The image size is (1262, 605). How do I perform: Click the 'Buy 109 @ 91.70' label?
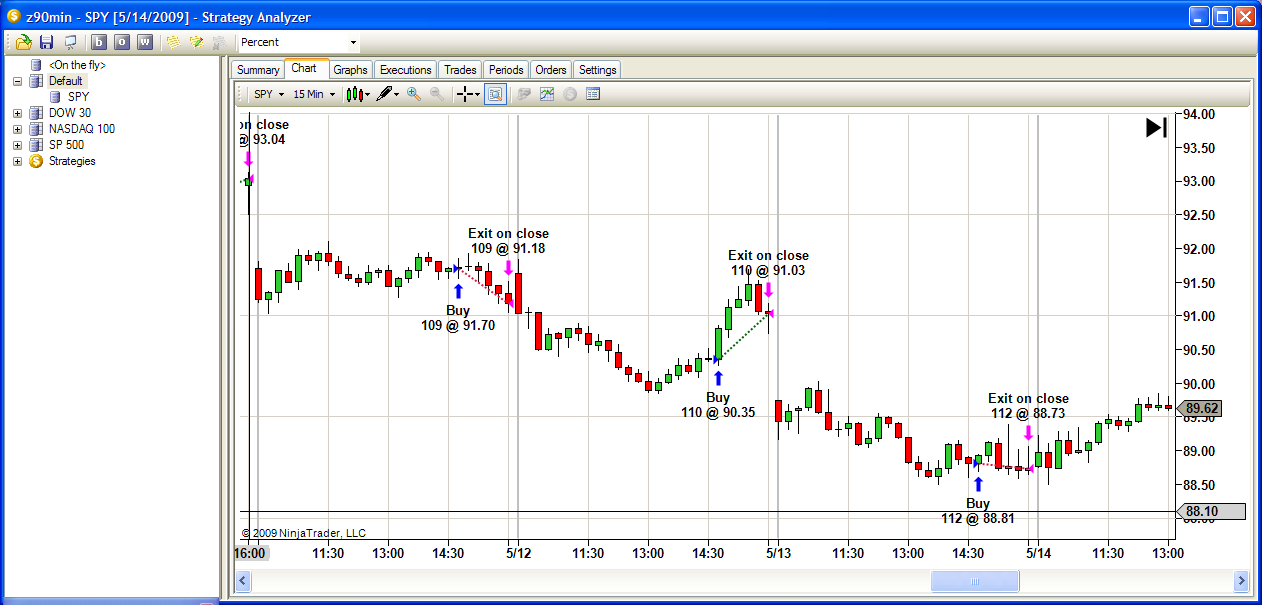click(x=458, y=318)
